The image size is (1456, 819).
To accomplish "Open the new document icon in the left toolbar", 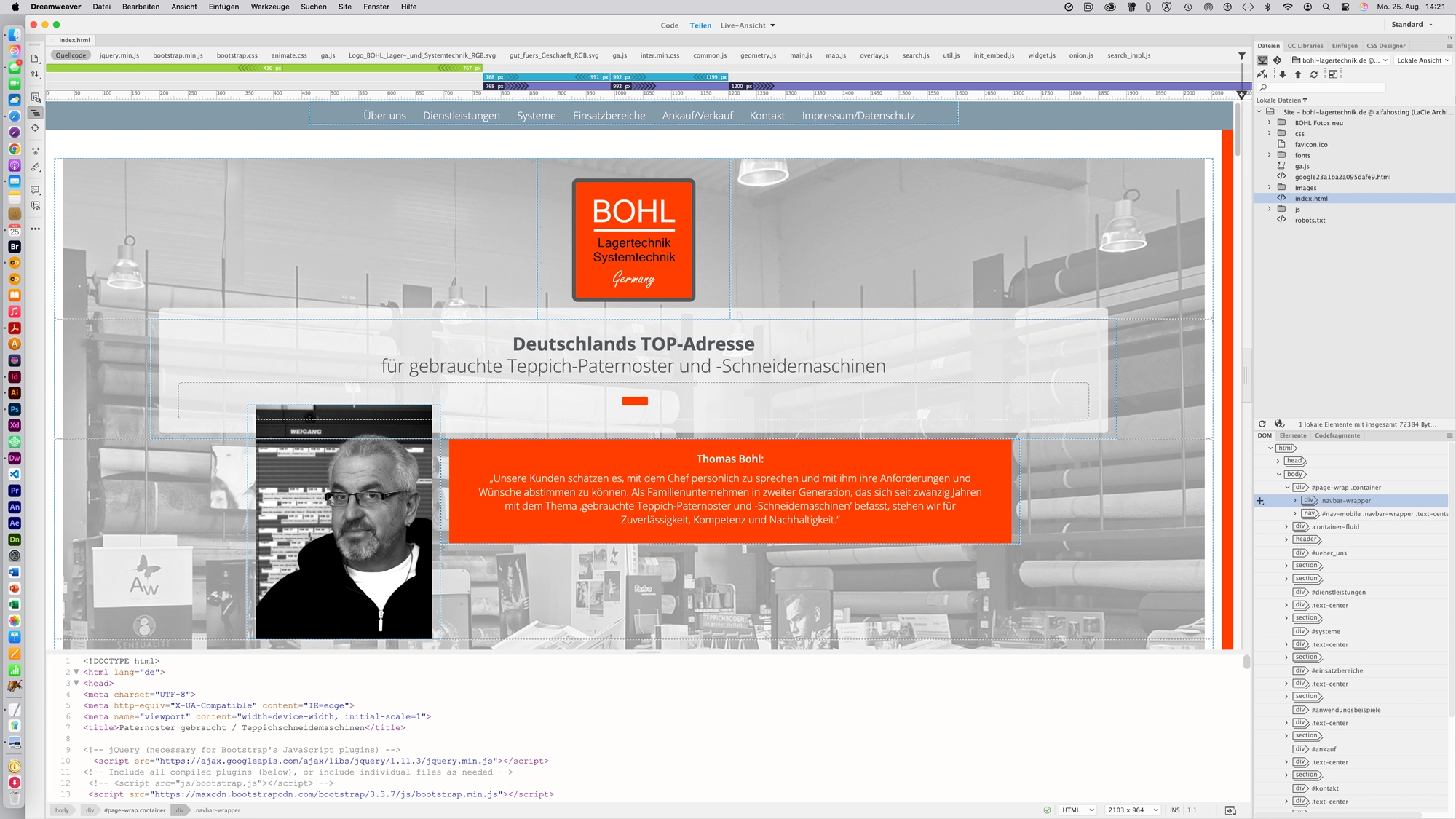I will tap(35, 58).
